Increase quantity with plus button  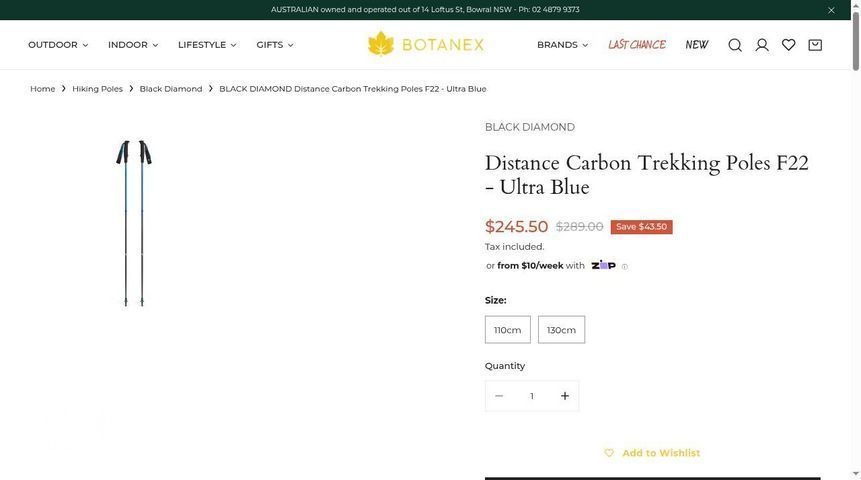point(564,396)
